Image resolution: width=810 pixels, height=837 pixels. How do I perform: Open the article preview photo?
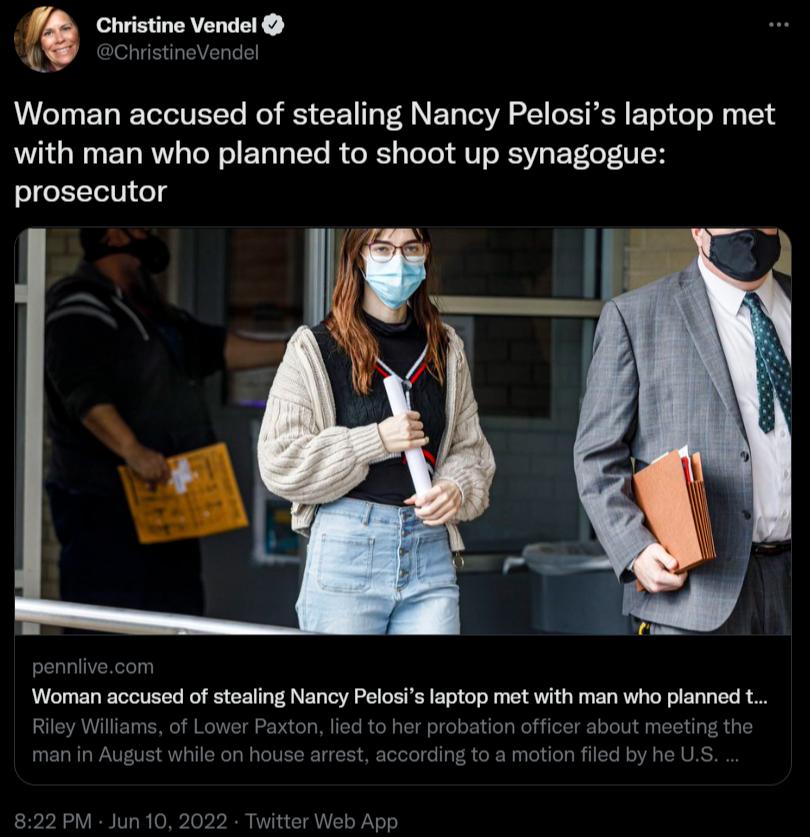tap(403, 431)
